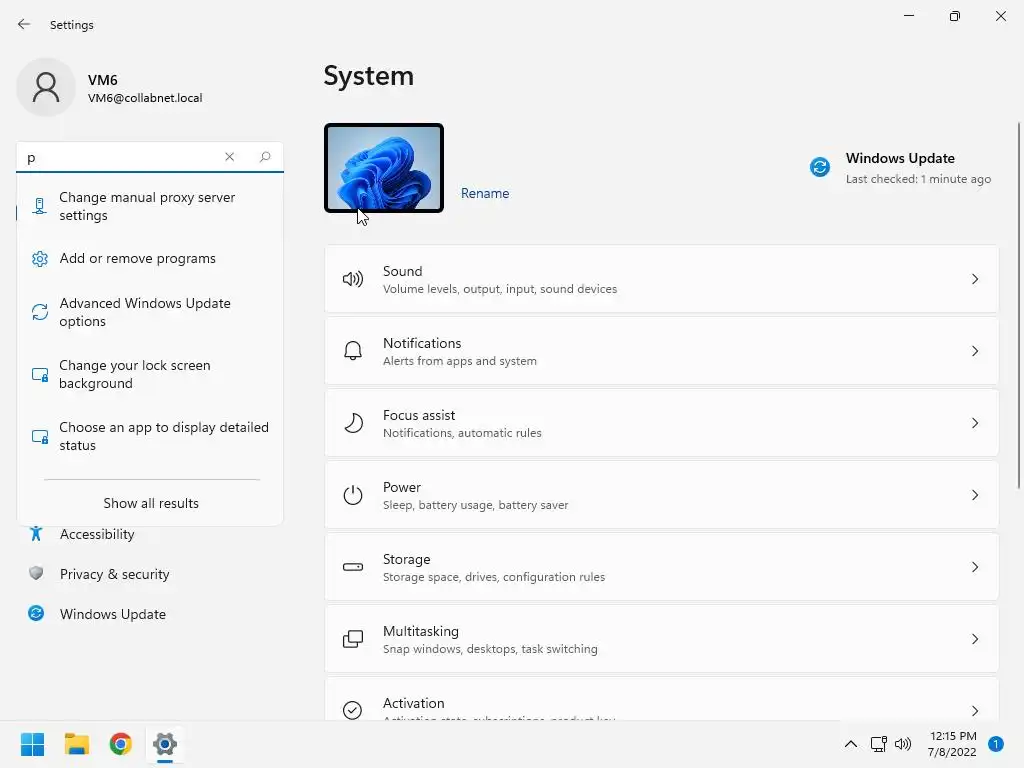Click the Notifications bell icon
The image size is (1024, 768).
pos(353,351)
